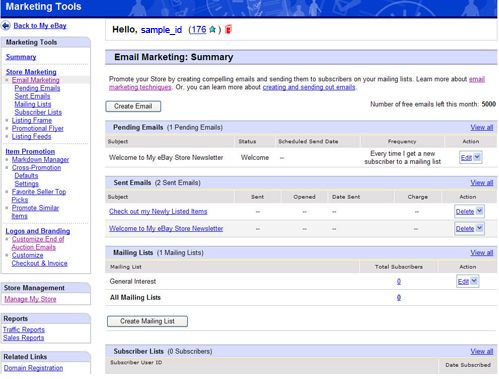Open General Interest total subscribers count 0
The width and height of the screenshot is (499, 379).
click(x=399, y=281)
